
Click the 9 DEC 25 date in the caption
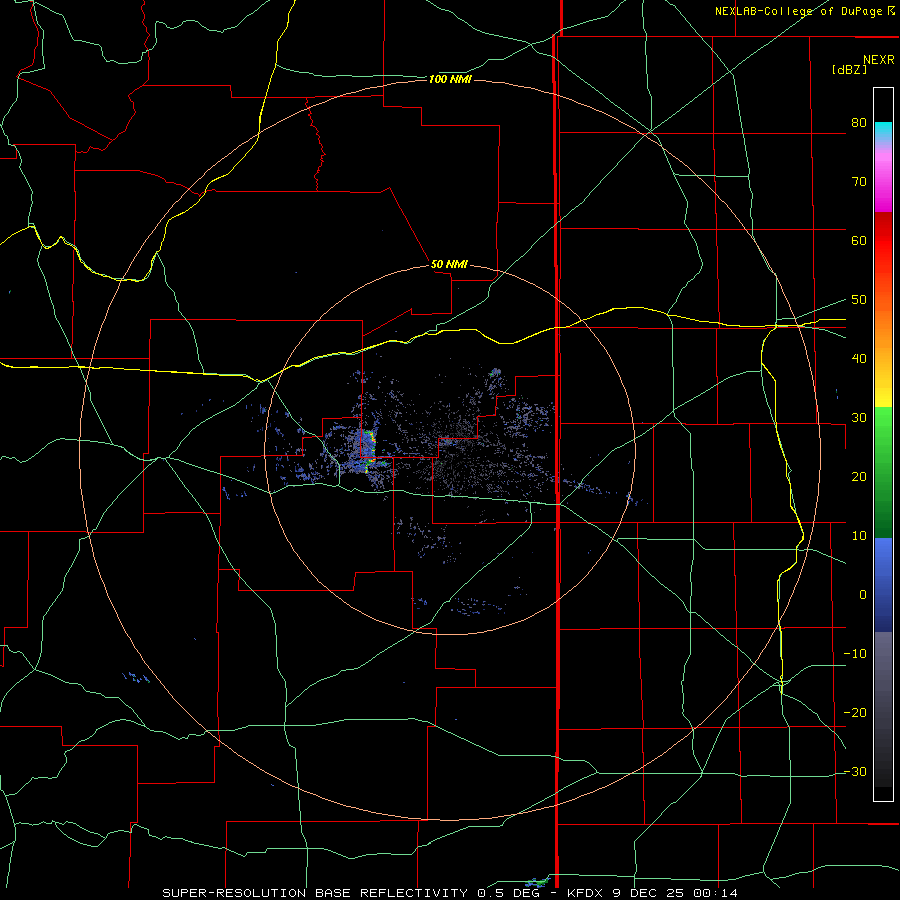click(x=652, y=893)
